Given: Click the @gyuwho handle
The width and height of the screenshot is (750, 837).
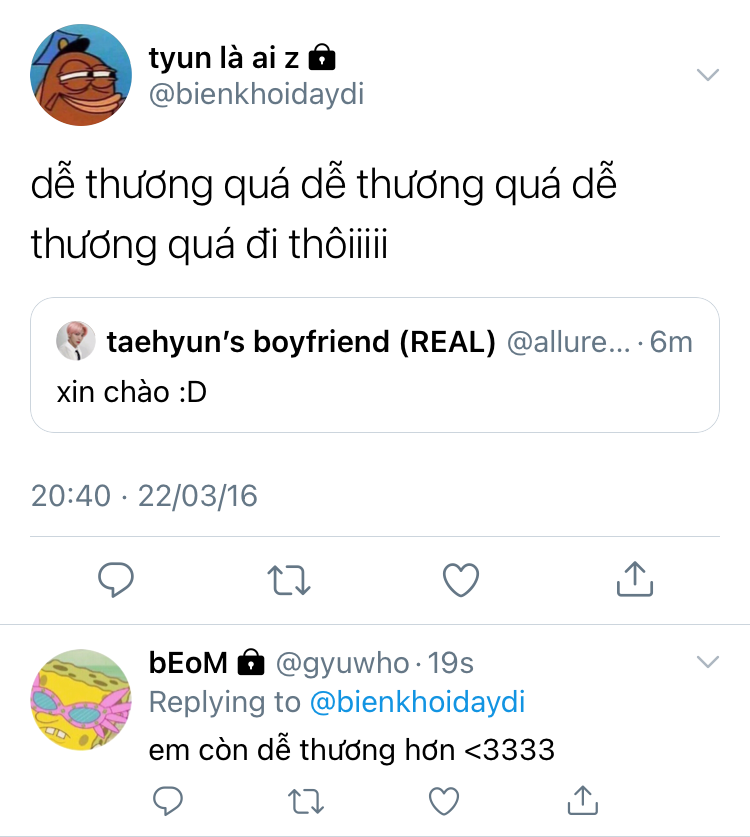Looking at the screenshot, I should click(x=342, y=664).
